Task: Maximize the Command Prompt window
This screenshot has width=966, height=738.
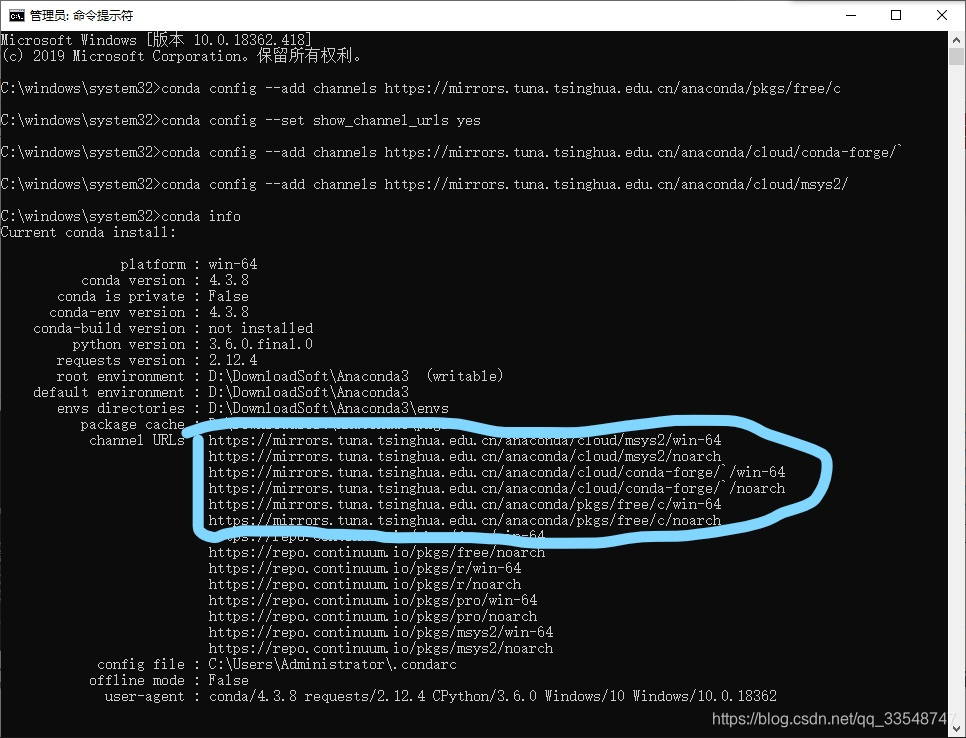Action: pyautogui.click(x=896, y=15)
